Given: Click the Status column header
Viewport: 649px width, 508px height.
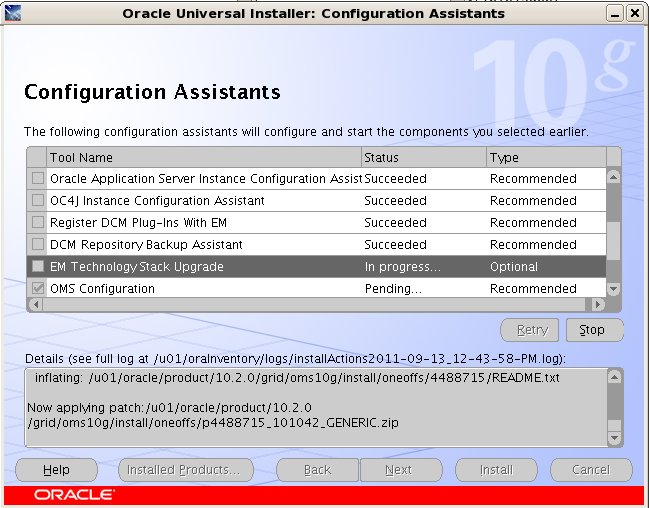Looking at the screenshot, I should tap(424, 158).
